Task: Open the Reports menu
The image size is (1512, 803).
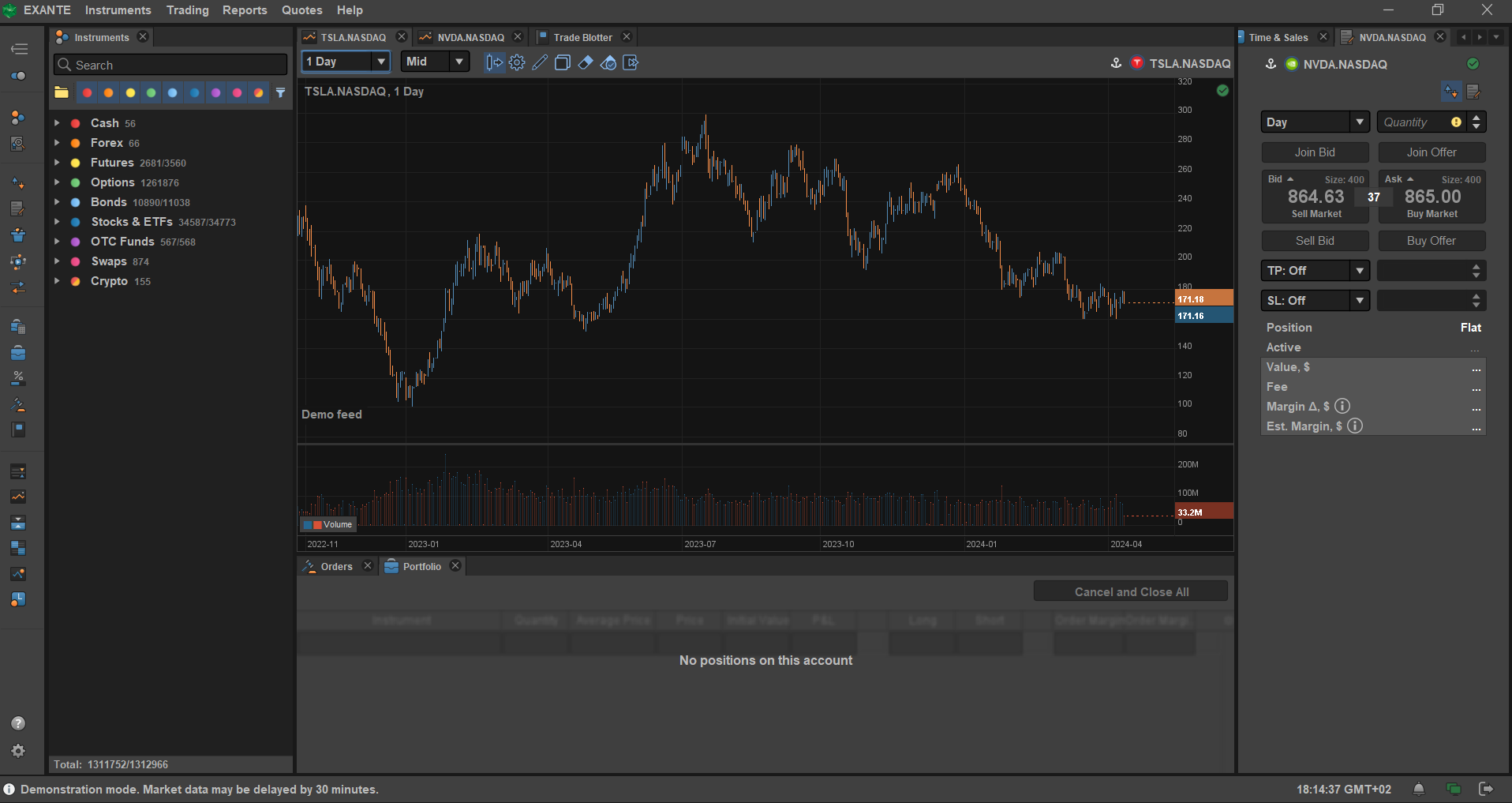Action: click(245, 10)
